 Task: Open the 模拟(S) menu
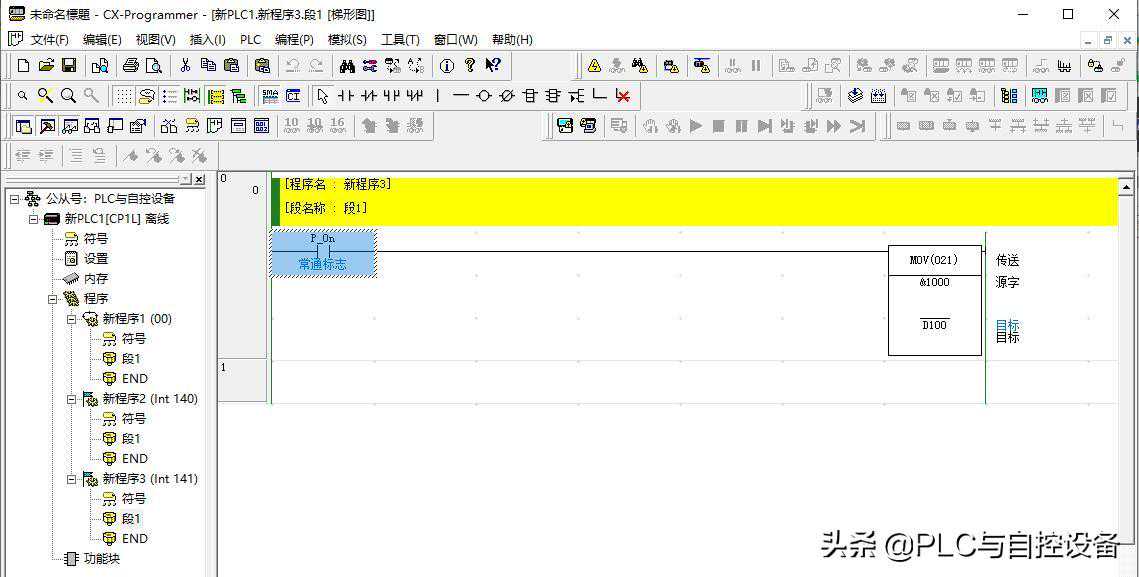coord(347,40)
